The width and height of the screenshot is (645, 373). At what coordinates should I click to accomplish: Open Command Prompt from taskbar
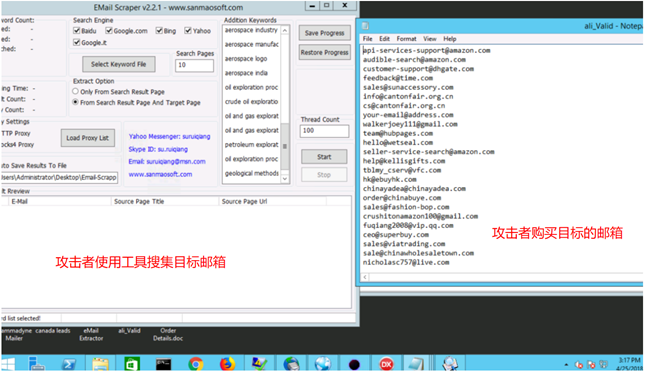[163, 364]
